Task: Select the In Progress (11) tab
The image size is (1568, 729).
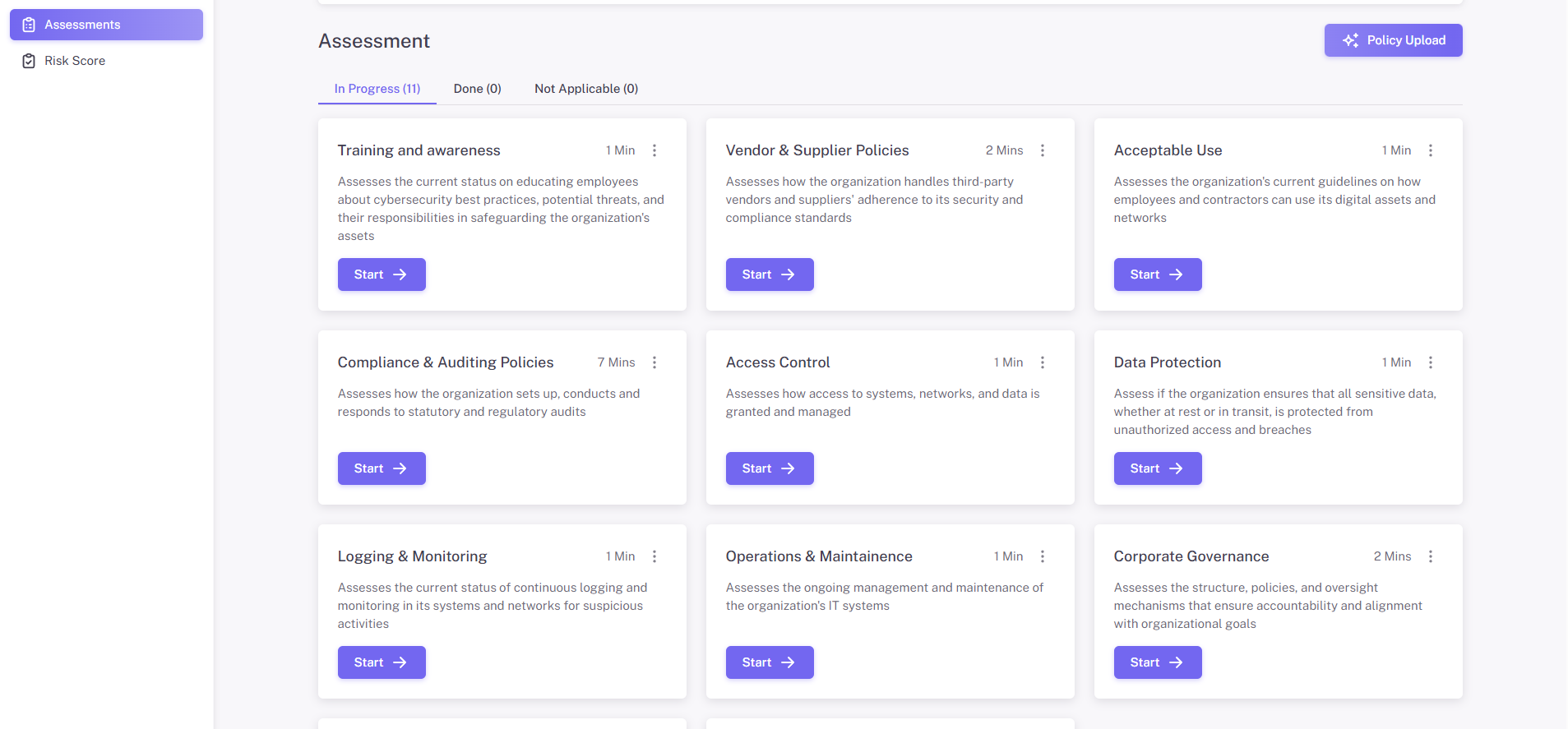Action: [x=377, y=89]
